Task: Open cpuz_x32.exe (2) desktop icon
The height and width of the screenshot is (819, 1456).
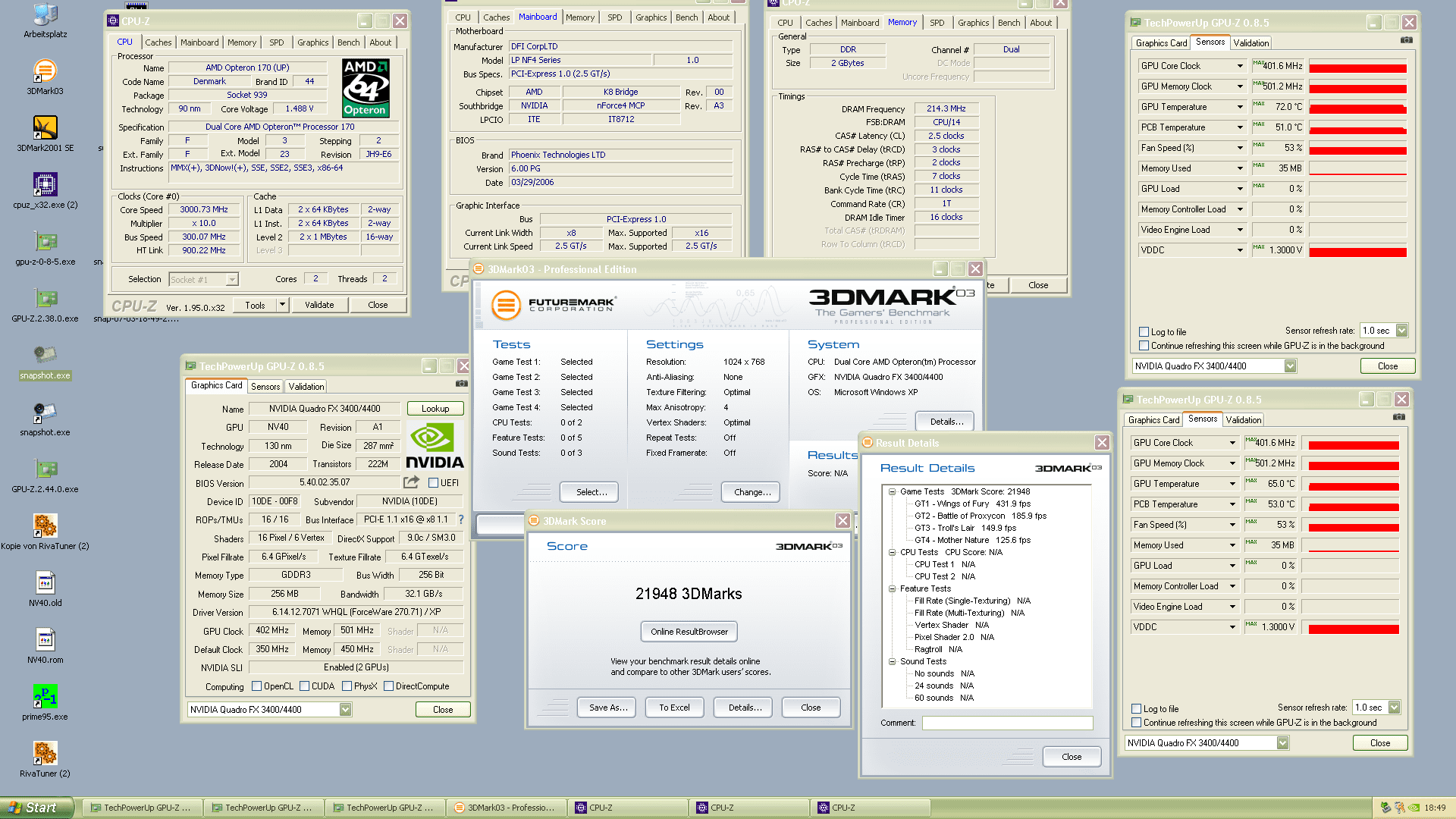Action: 45,190
